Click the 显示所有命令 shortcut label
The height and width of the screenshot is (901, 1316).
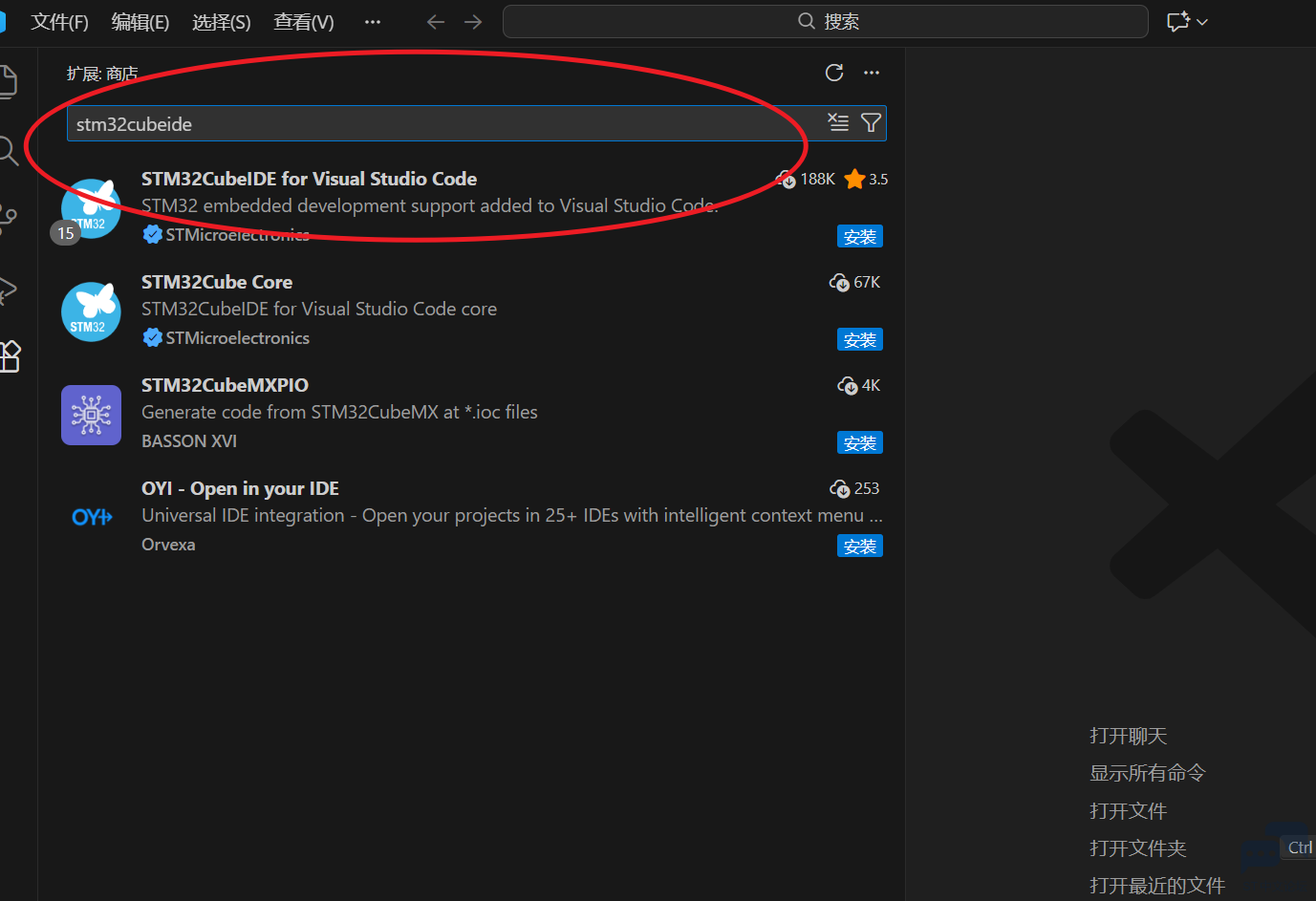point(1148,773)
